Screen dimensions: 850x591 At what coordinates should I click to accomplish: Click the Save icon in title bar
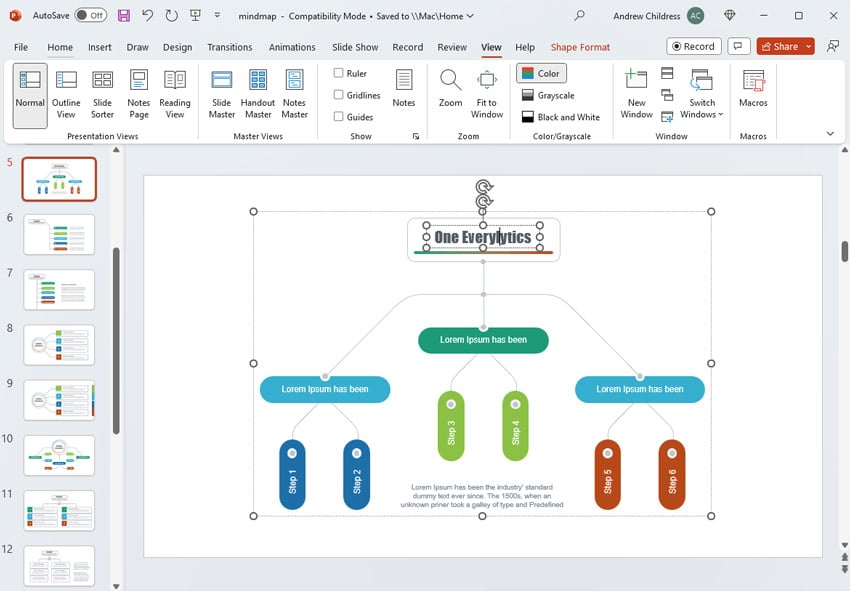pos(124,16)
